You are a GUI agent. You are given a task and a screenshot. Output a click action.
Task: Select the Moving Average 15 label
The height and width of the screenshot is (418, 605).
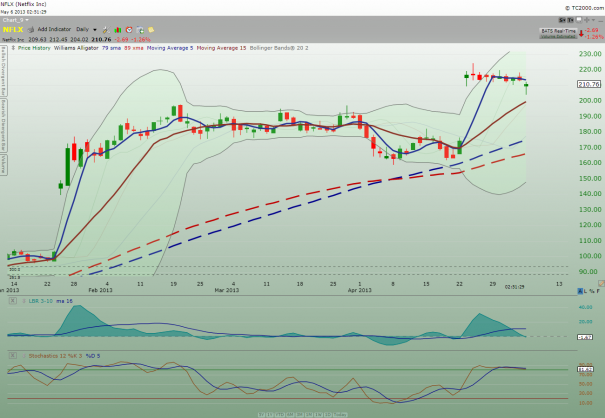221,48
